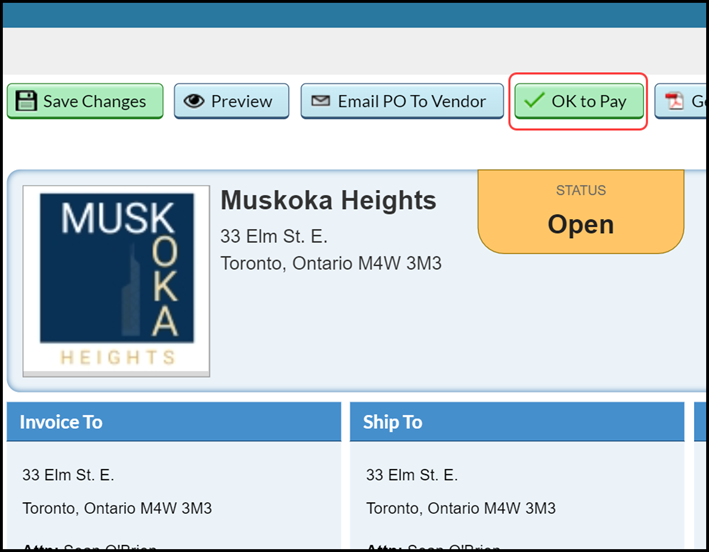Click the Open status badge

click(x=581, y=211)
